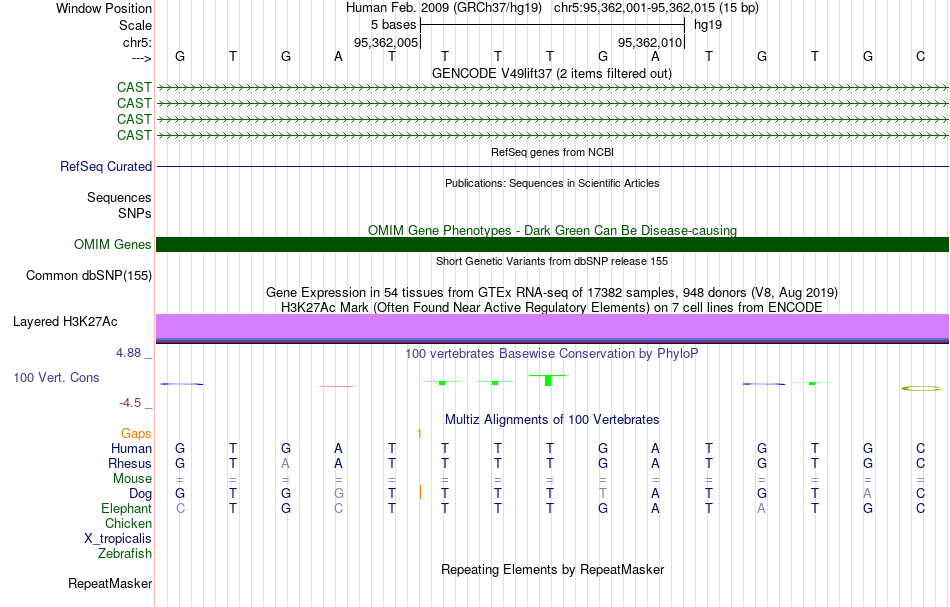This screenshot has height=607, width=950.
Task: Click the RefSeq Curated track label
Action: (x=105, y=167)
